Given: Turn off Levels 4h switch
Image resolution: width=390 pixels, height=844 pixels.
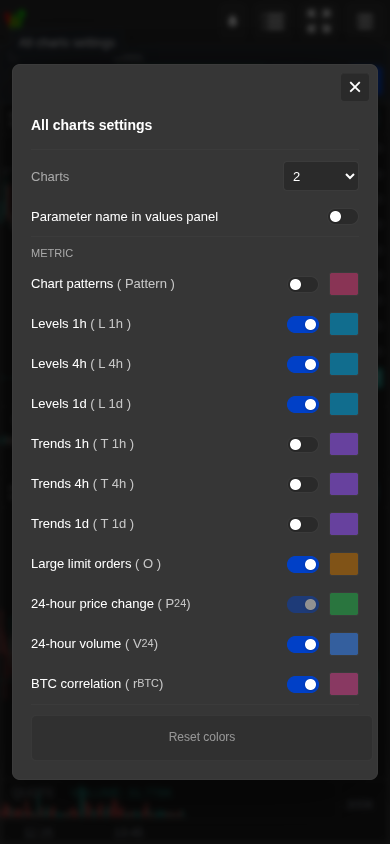Looking at the screenshot, I should click(x=303, y=364).
